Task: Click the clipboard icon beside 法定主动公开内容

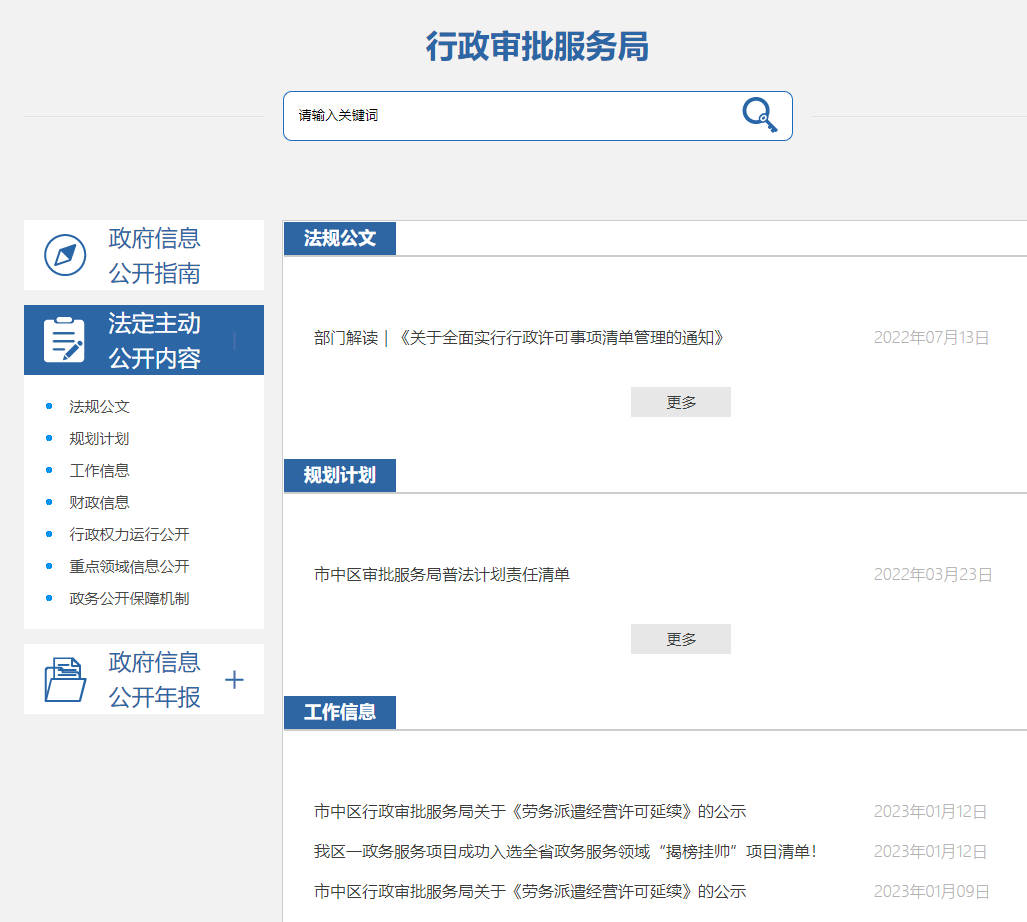Action: [64, 339]
